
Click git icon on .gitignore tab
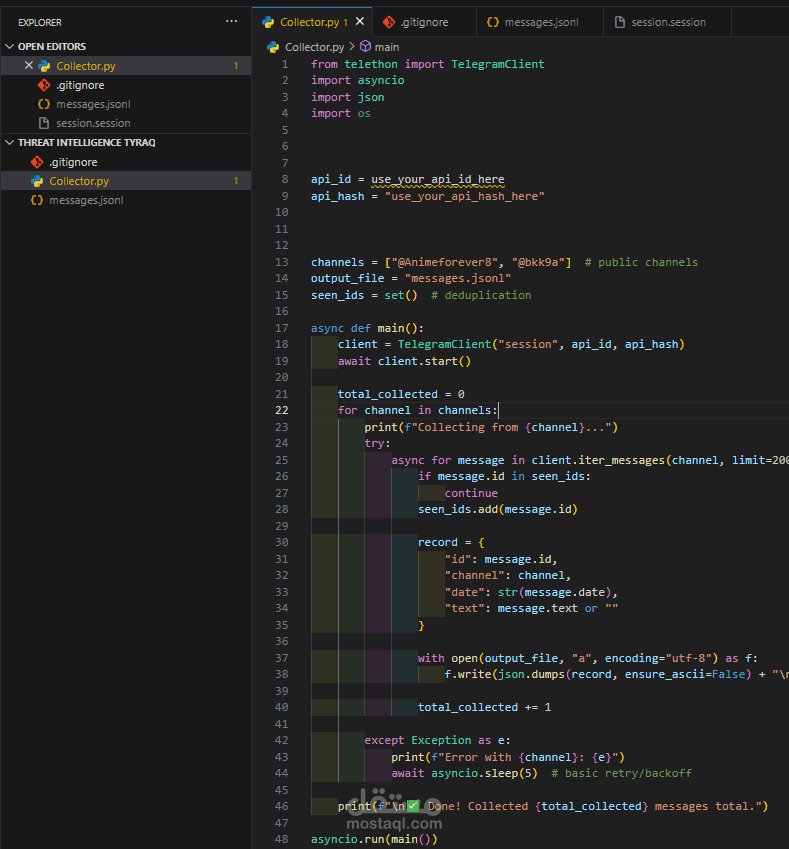click(x=388, y=22)
